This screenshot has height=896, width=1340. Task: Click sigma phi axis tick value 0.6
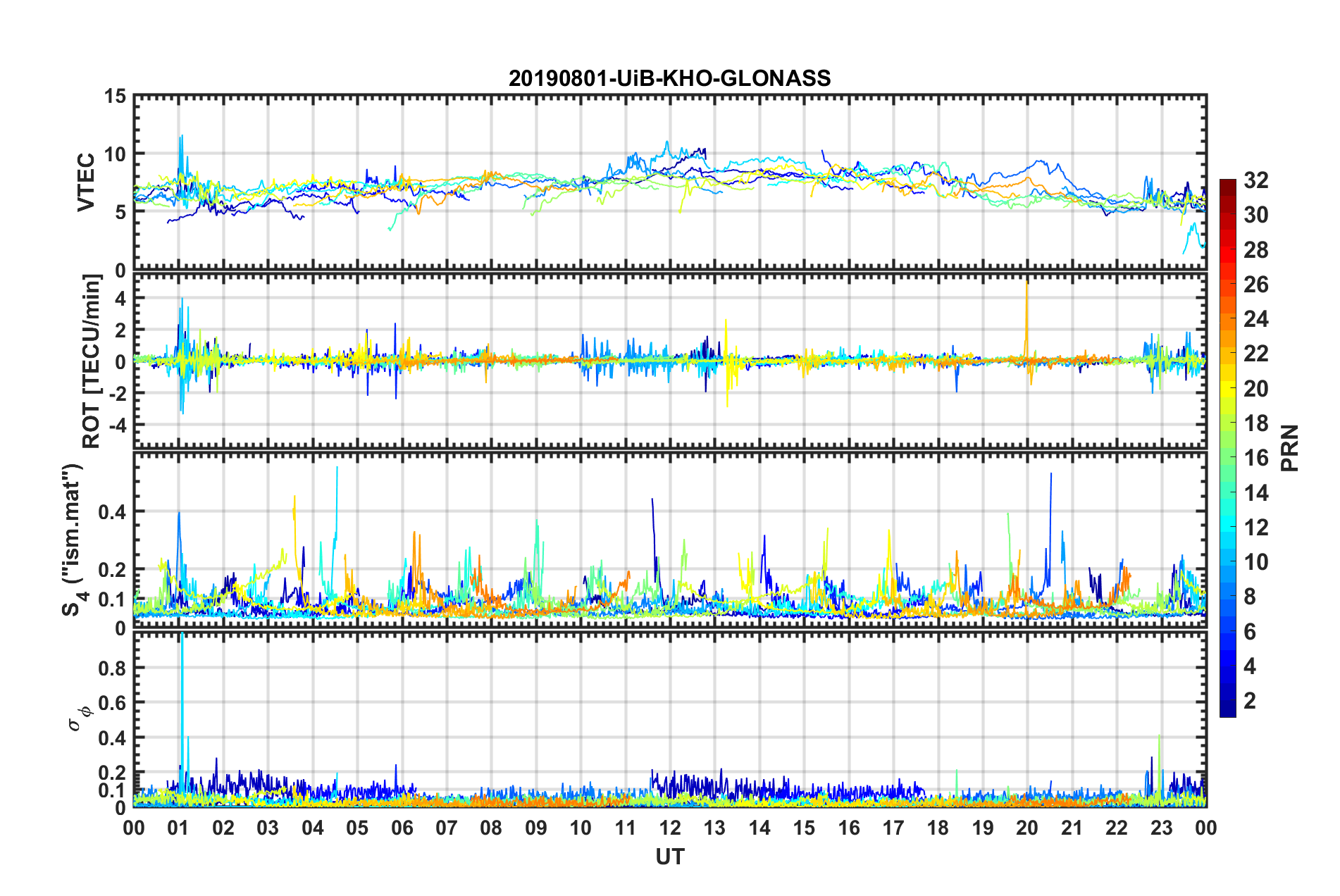point(113,703)
